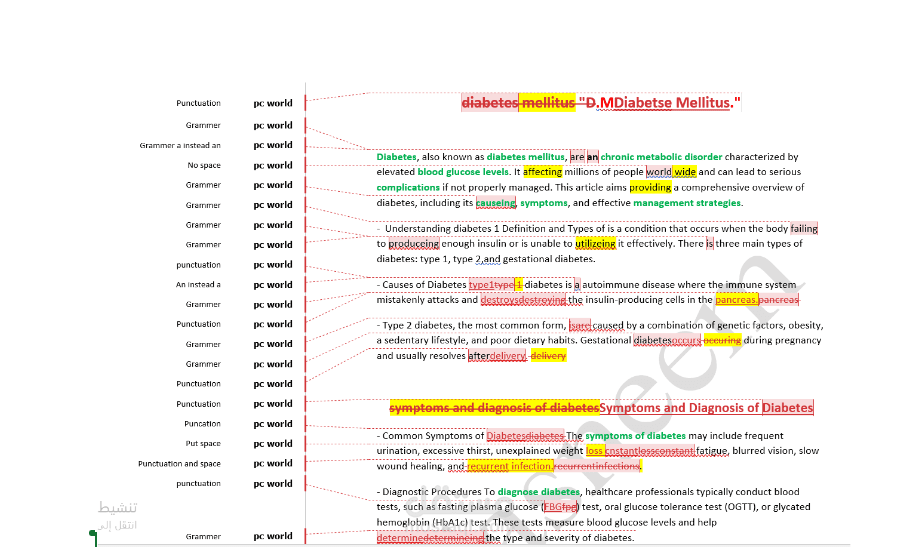Click the 'Diabetesdiabetes' tracked change
The width and height of the screenshot is (920, 547).
525,436
